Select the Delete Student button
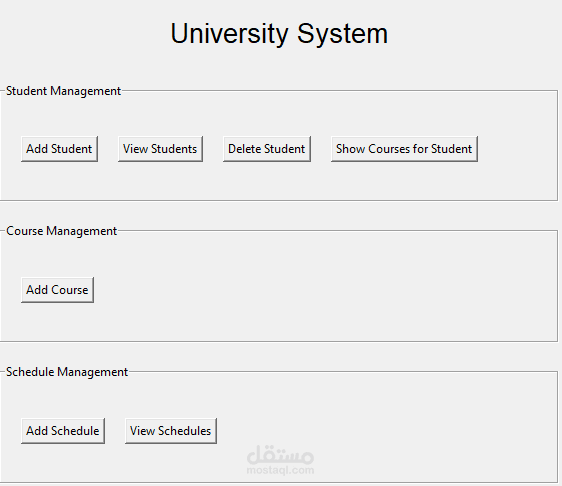This screenshot has width=562, height=486. coord(267,149)
